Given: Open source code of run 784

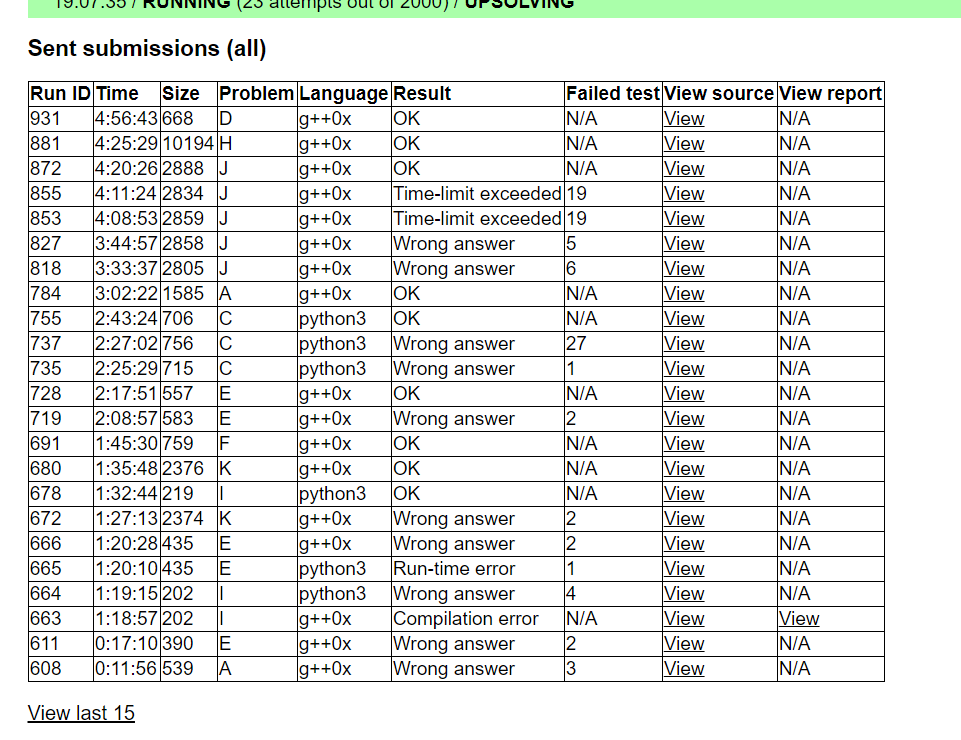Looking at the screenshot, I should click(x=684, y=294).
